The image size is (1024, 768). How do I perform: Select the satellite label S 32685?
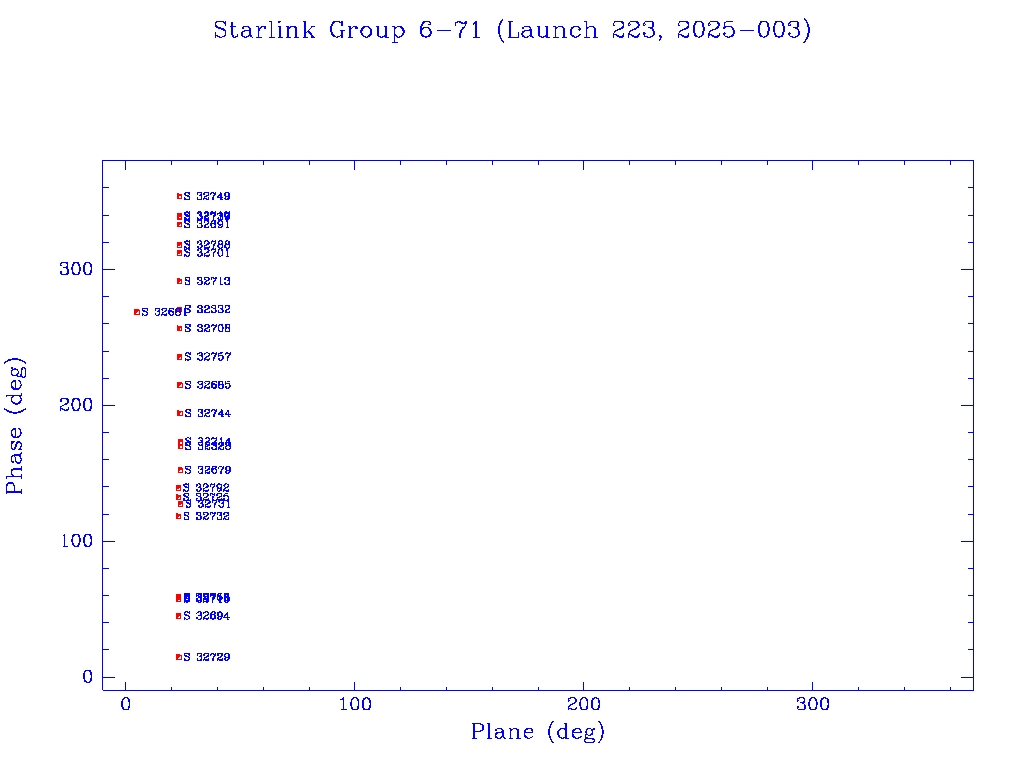coord(207,385)
